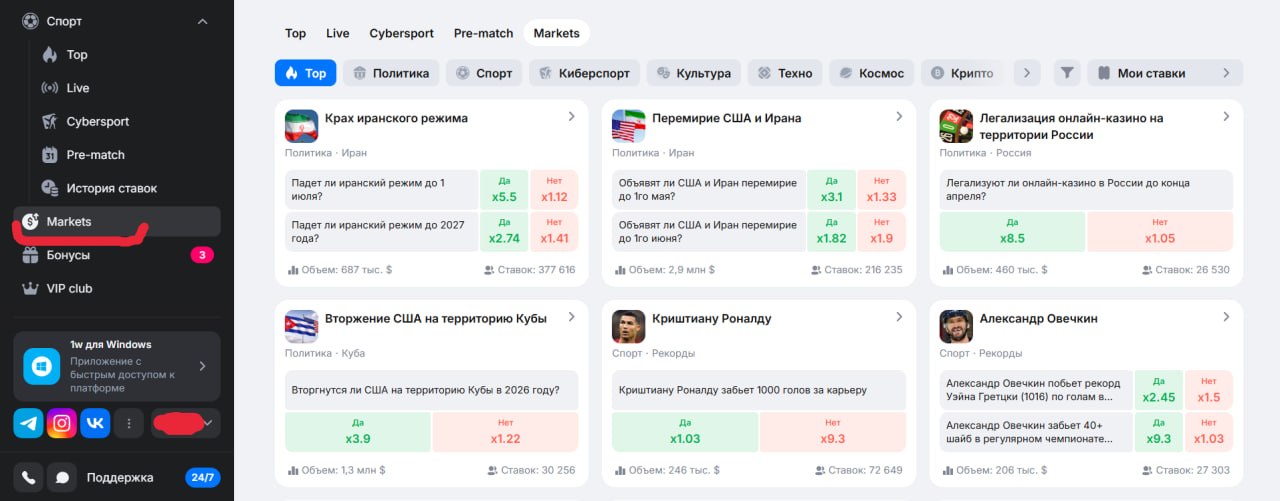Select the Киберспорт category chip
This screenshot has width=1280, height=501.
583,73
